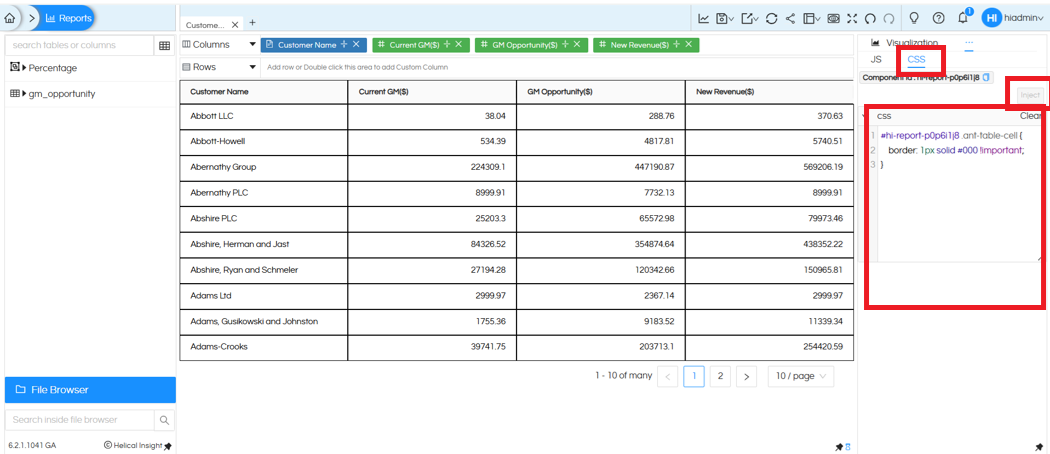
Task: Focus the search tables or columns field
Action: [x=79, y=45]
